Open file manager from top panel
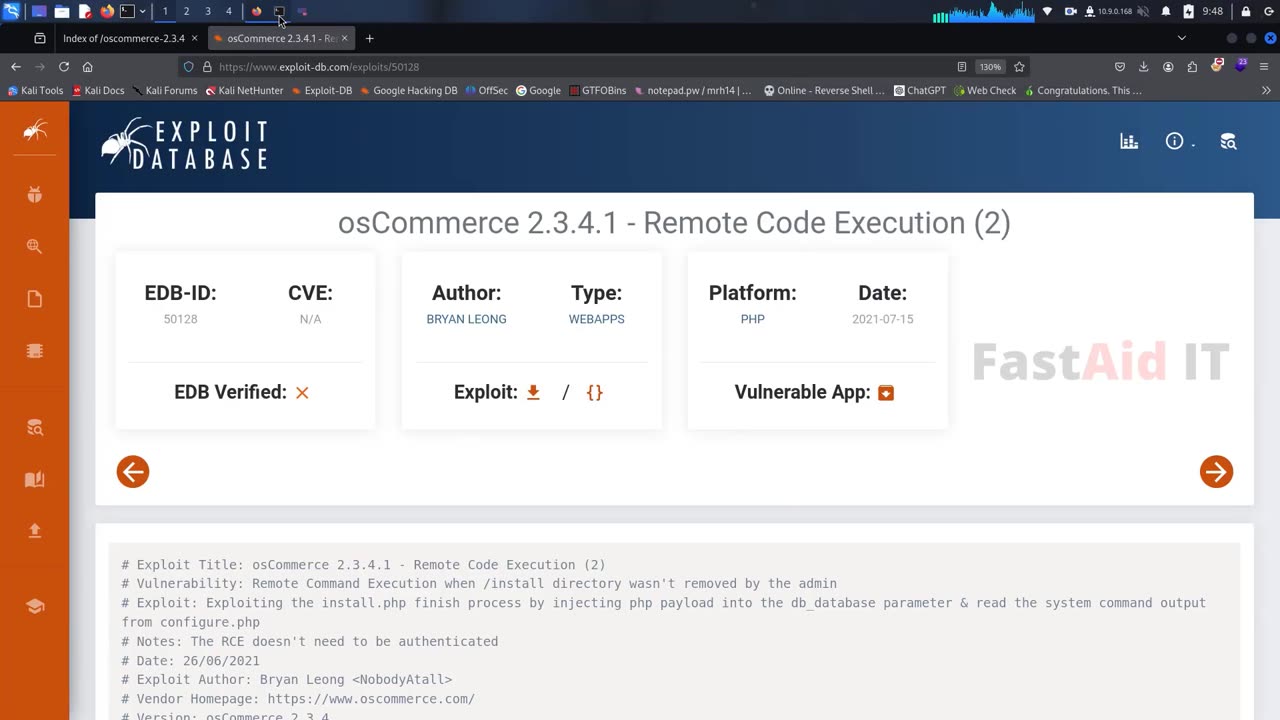 (62, 12)
